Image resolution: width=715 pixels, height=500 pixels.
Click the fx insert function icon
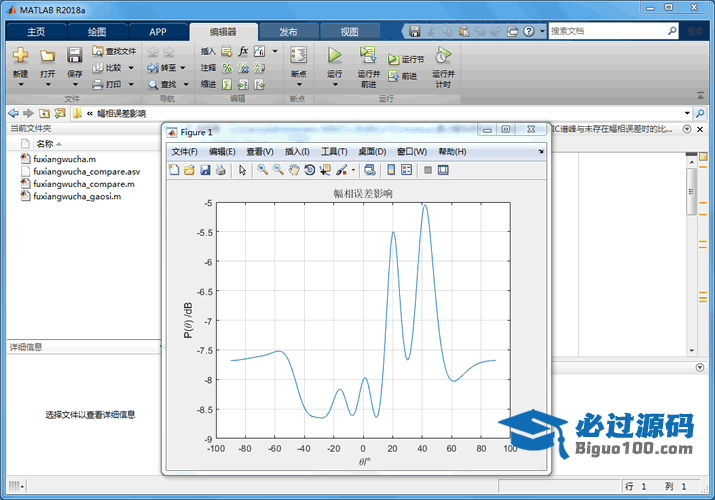(244, 51)
